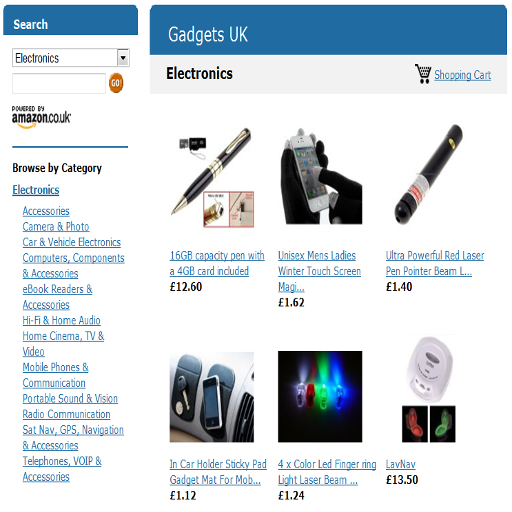Open the LavNav product image

429,389
